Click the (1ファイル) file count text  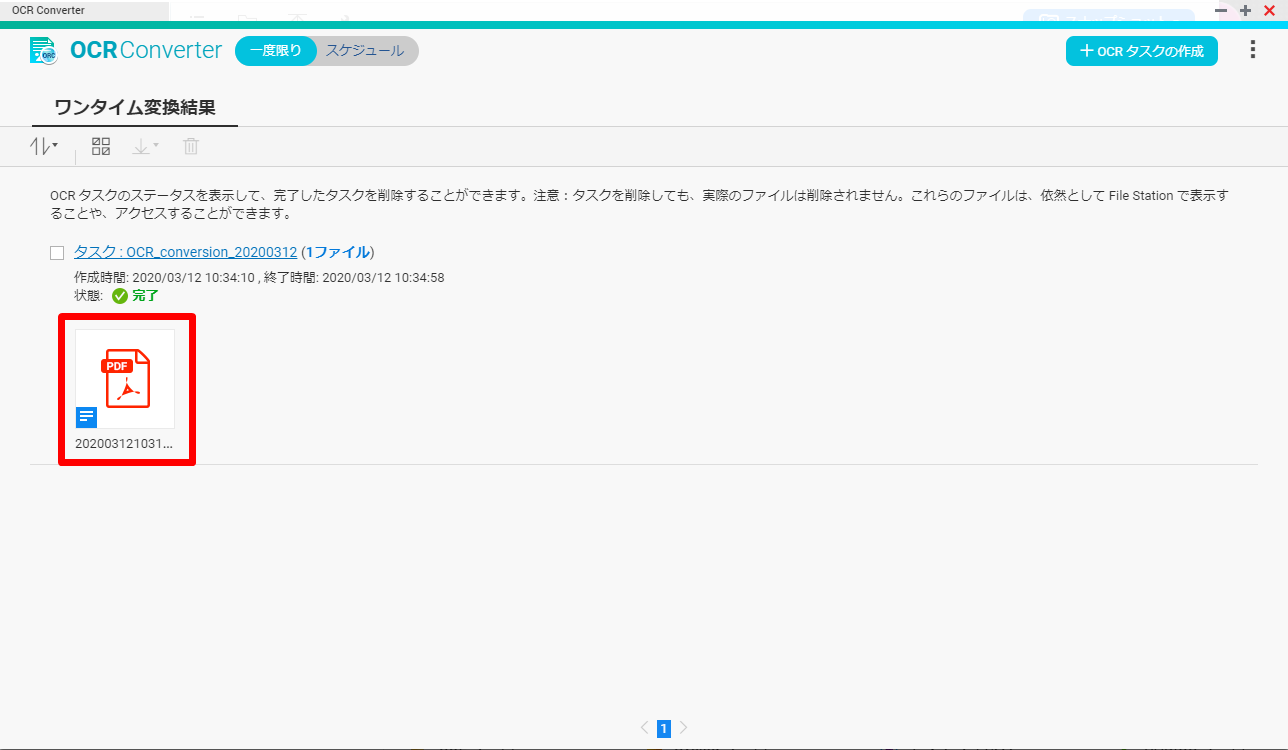coord(338,252)
